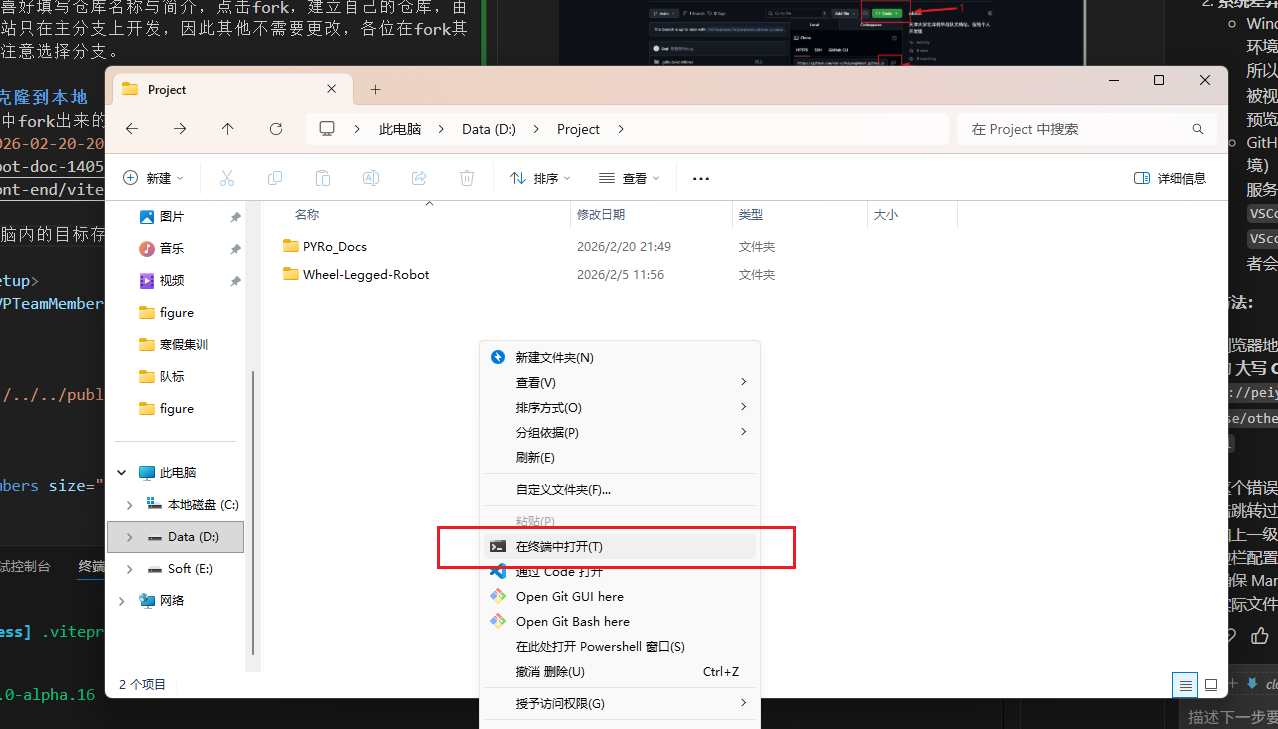This screenshot has width=1278, height=729.
Task: Choose 在终端中打开(T) in context menu
Action: [x=620, y=546]
